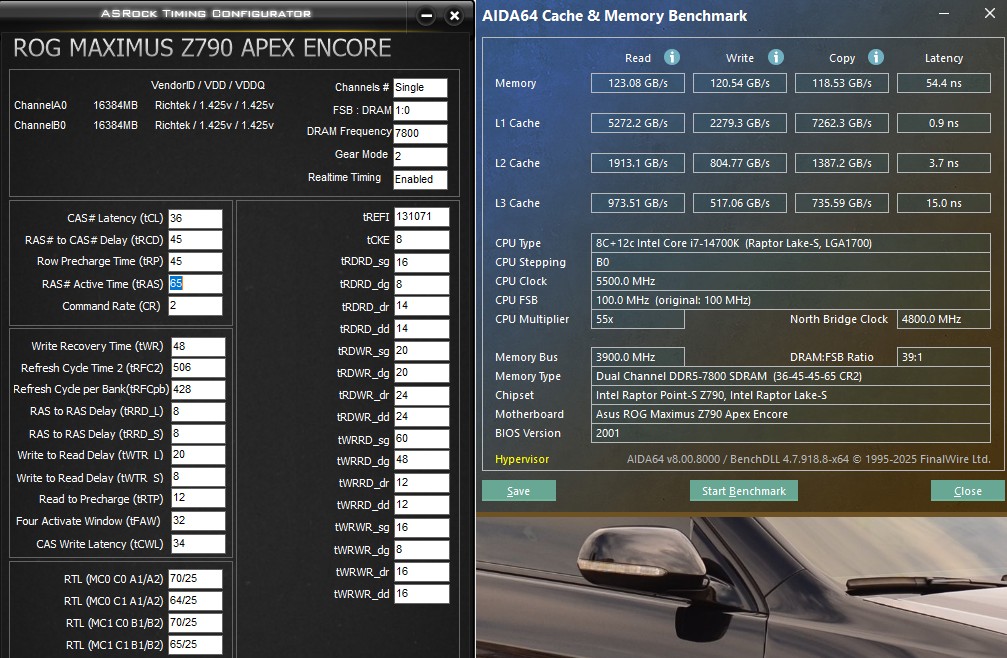Select the RAS# to CAS# Delay (tRCD) field
The image size is (1007, 658).
pos(195,239)
